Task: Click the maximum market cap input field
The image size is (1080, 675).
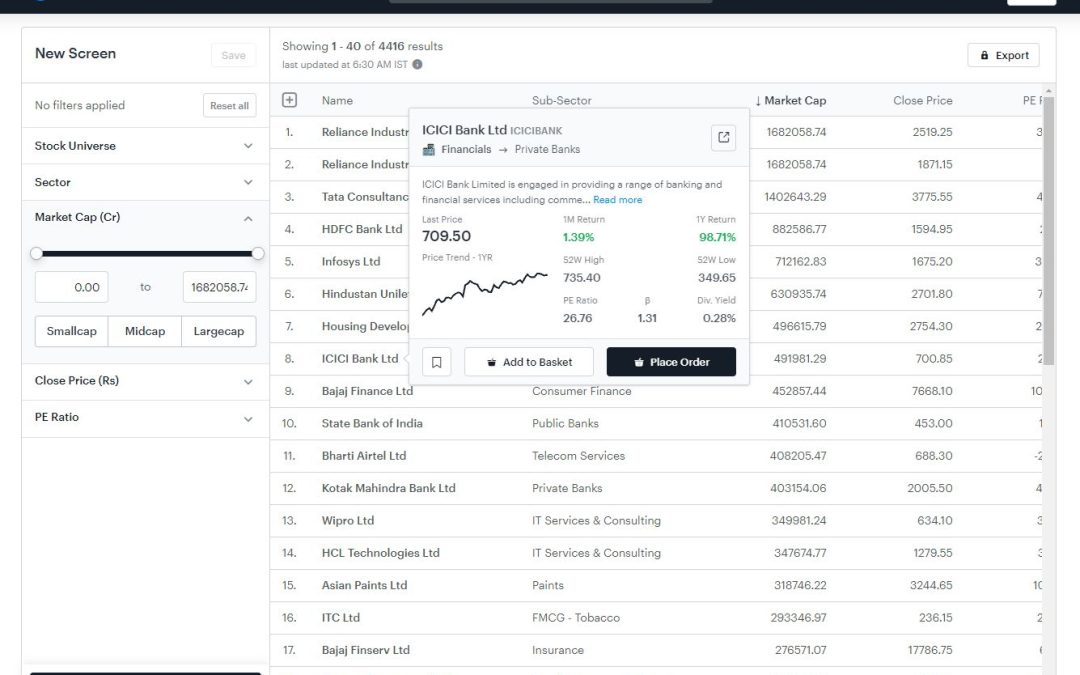Action: coord(219,287)
